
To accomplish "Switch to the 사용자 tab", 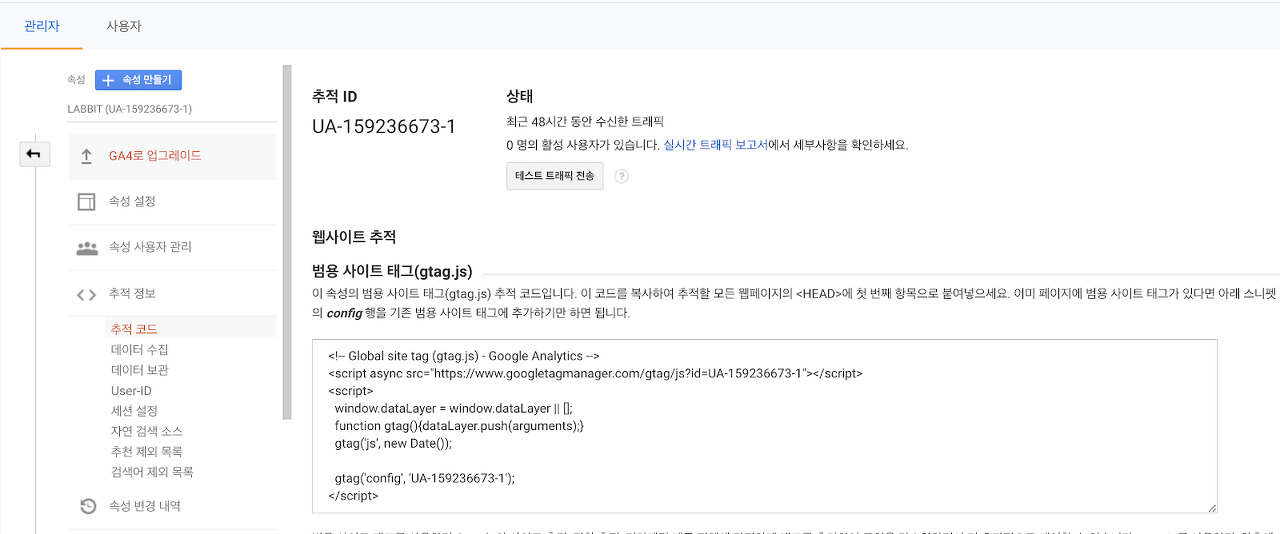I will pyautogui.click(x=123, y=26).
